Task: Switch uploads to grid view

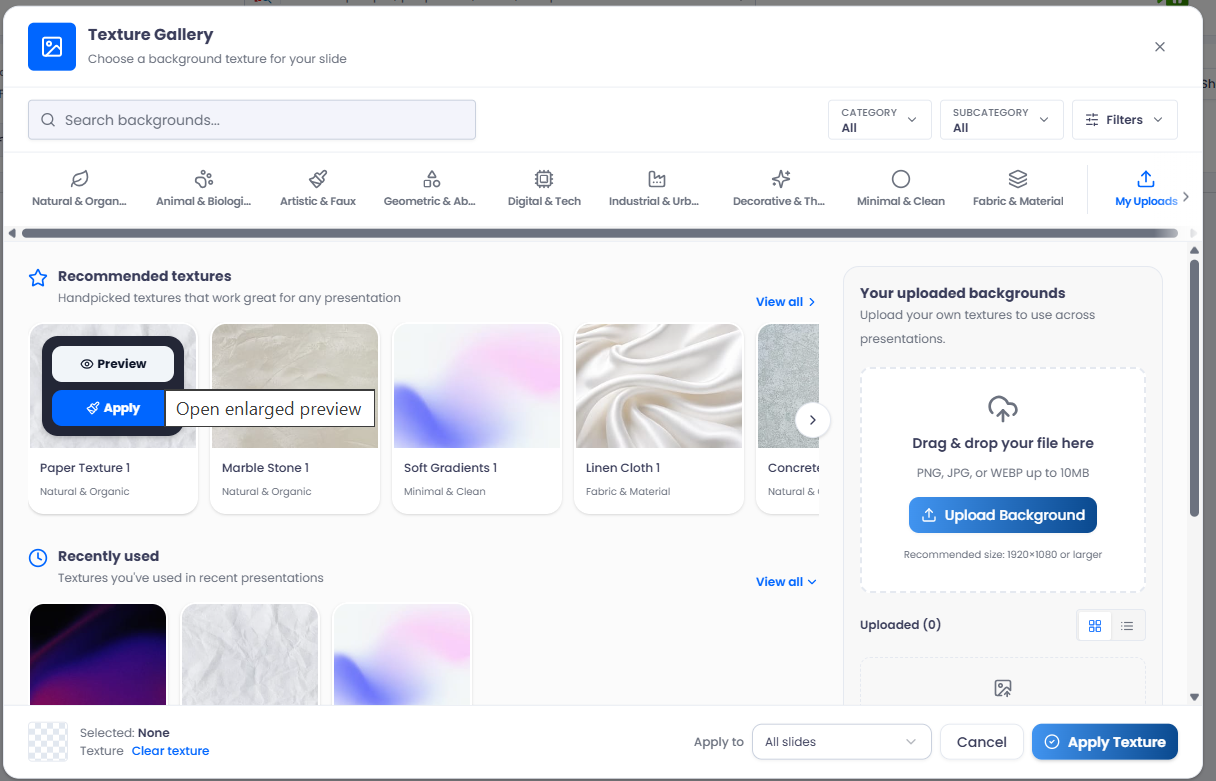Action: [x=1095, y=626]
